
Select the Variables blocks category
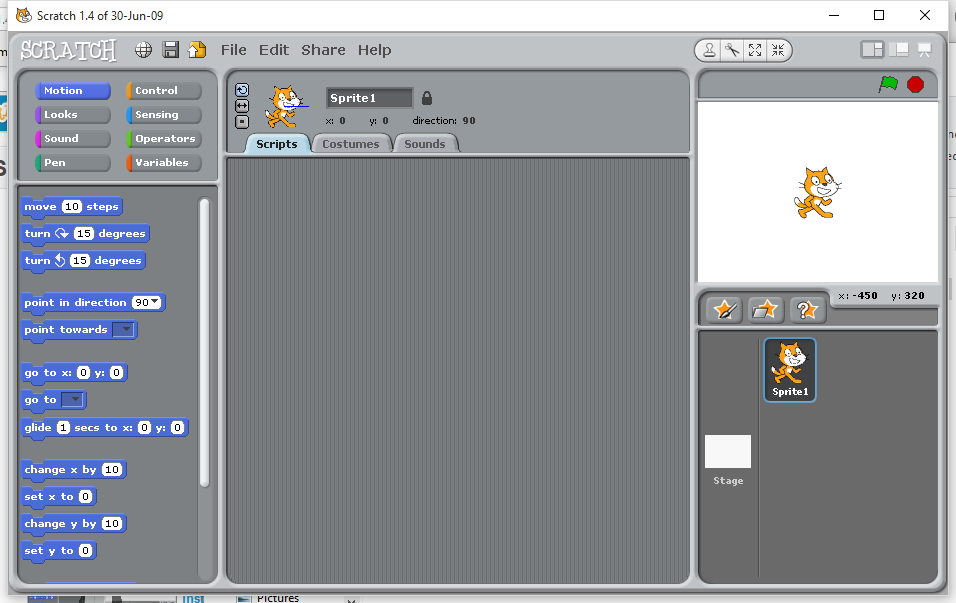[163, 163]
